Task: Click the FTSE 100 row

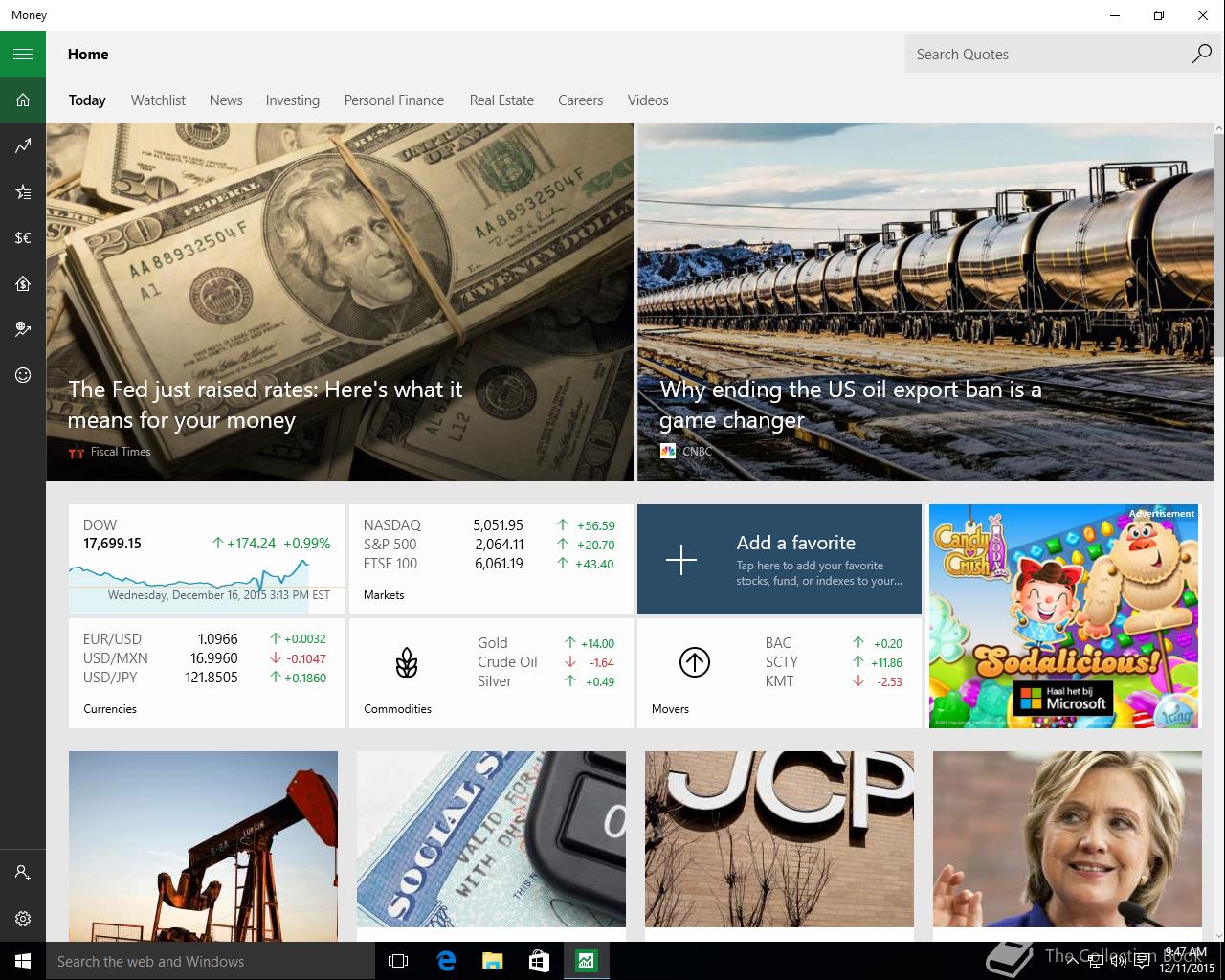Action: point(489,564)
